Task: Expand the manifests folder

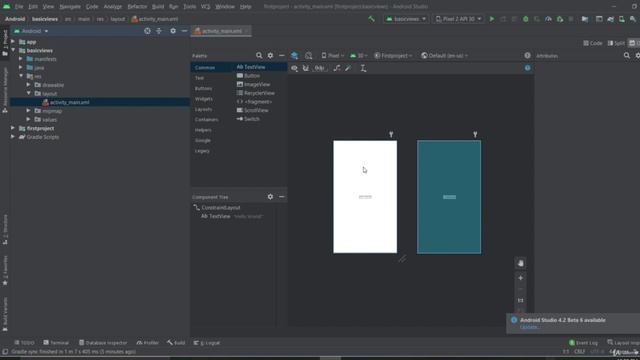Action: tap(21, 59)
